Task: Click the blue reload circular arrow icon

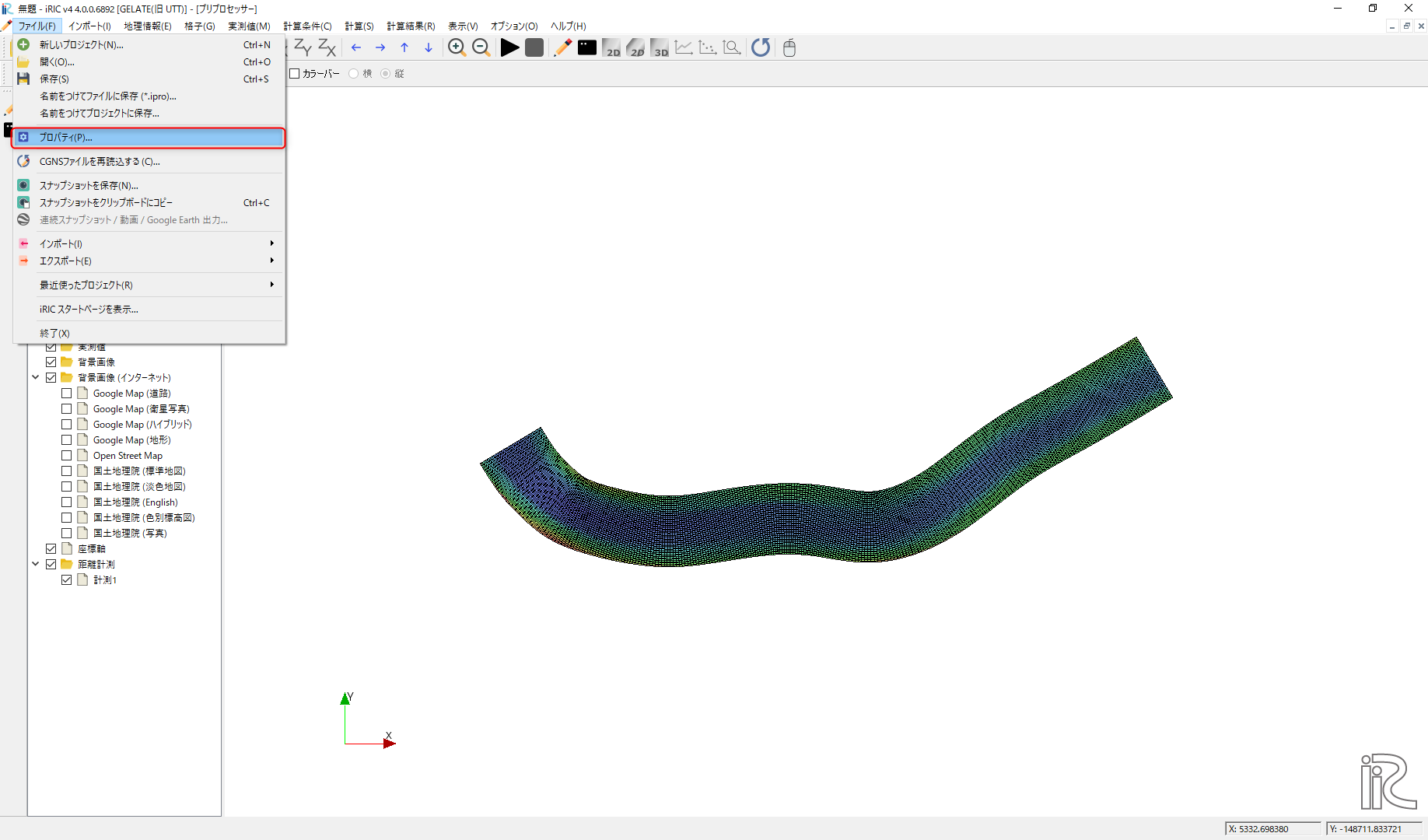Action: click(x=761, y=47)
